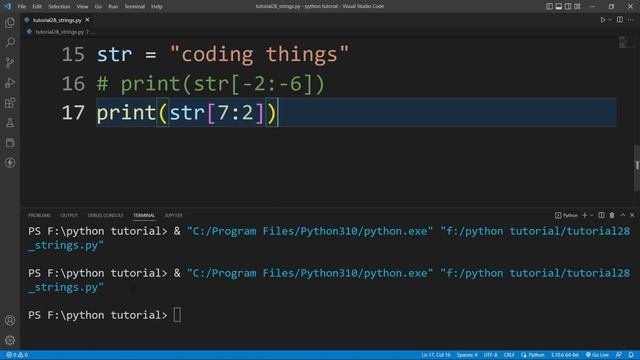The height and width of the screenshot is (360, 640).
Task: Run the Python file with play button
Action: (x=602, y=20)
